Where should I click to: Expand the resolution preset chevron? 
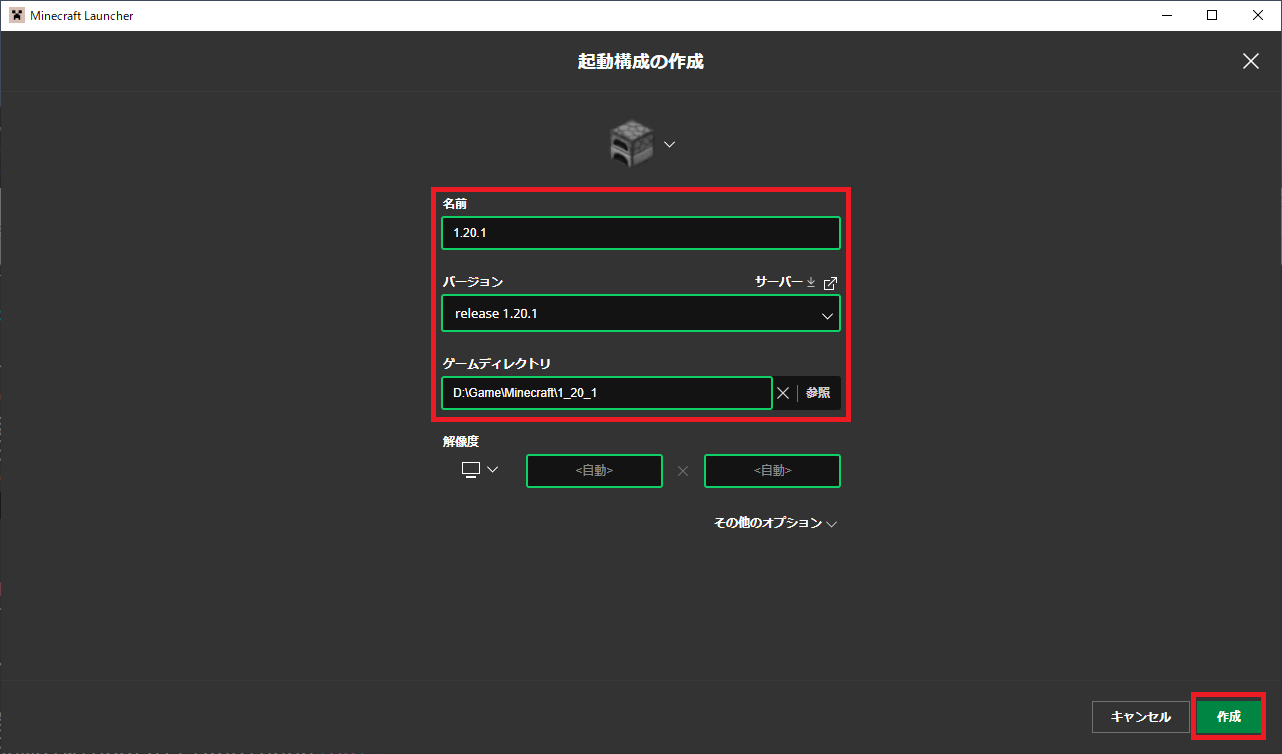click(x=492, y=470)
